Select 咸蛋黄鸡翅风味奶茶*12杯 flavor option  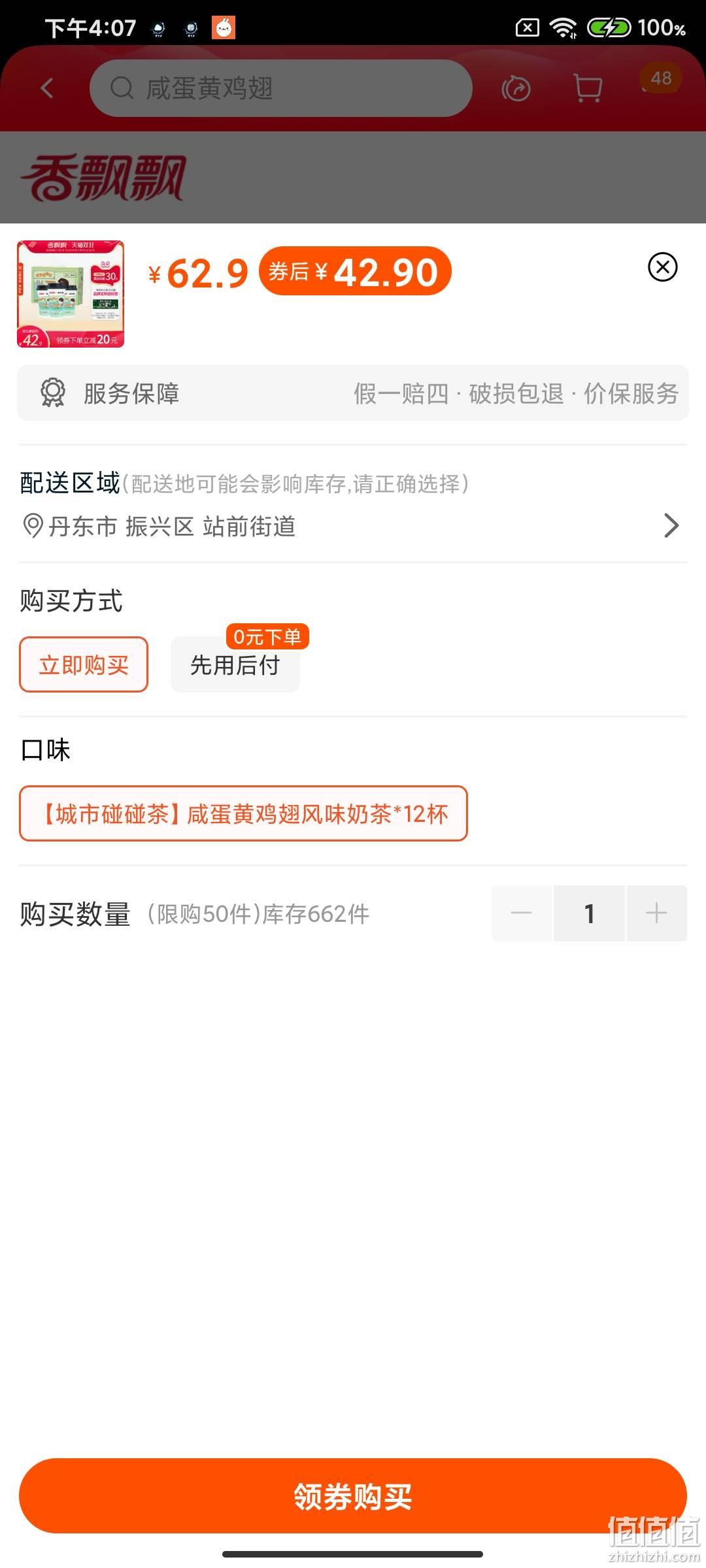[243, 813]
